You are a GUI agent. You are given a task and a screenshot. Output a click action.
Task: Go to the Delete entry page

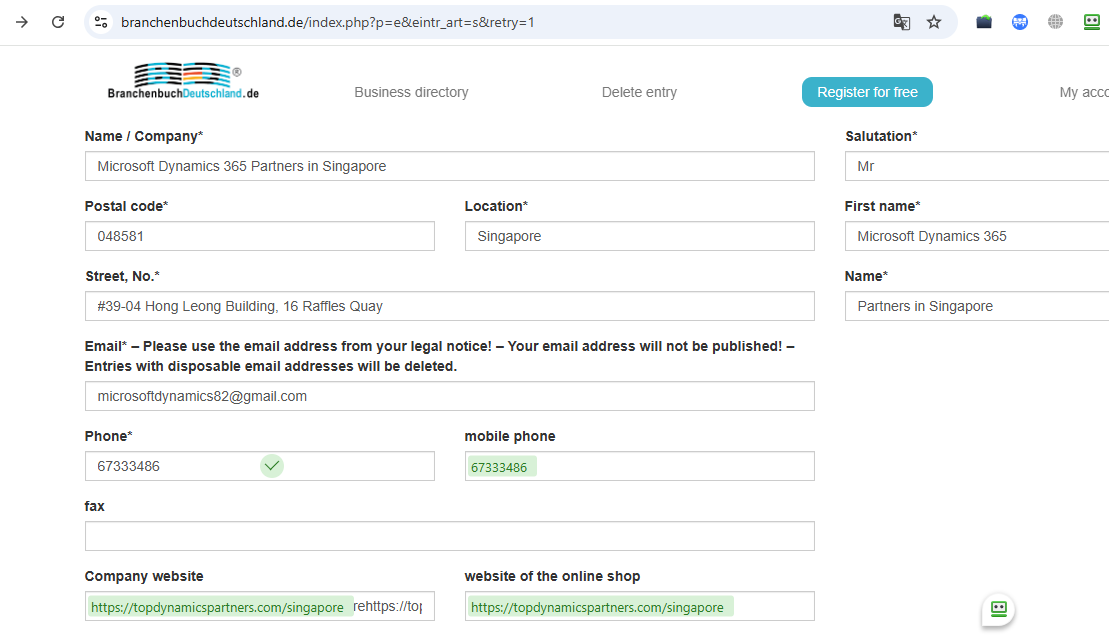pyautogui.click(x=639, y=92)
